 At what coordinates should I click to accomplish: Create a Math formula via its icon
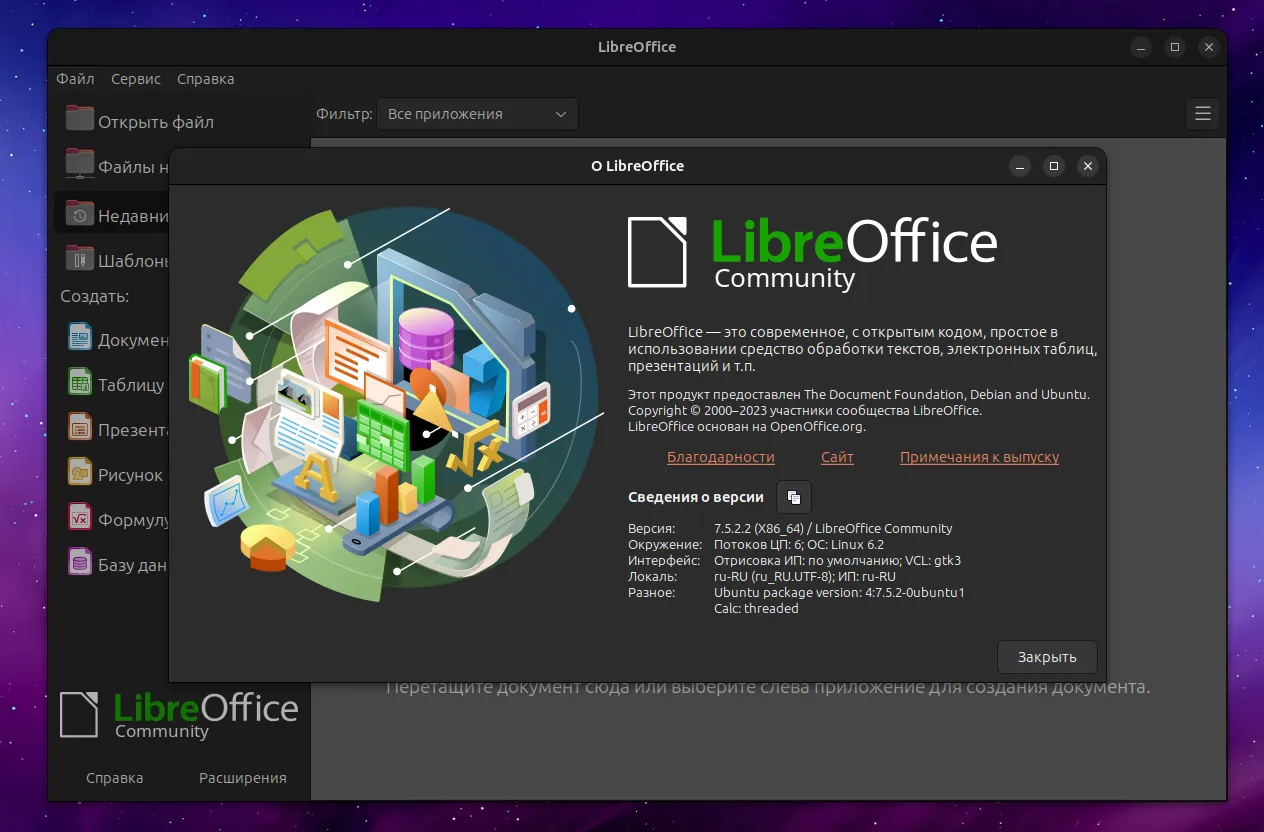[80, 518]
